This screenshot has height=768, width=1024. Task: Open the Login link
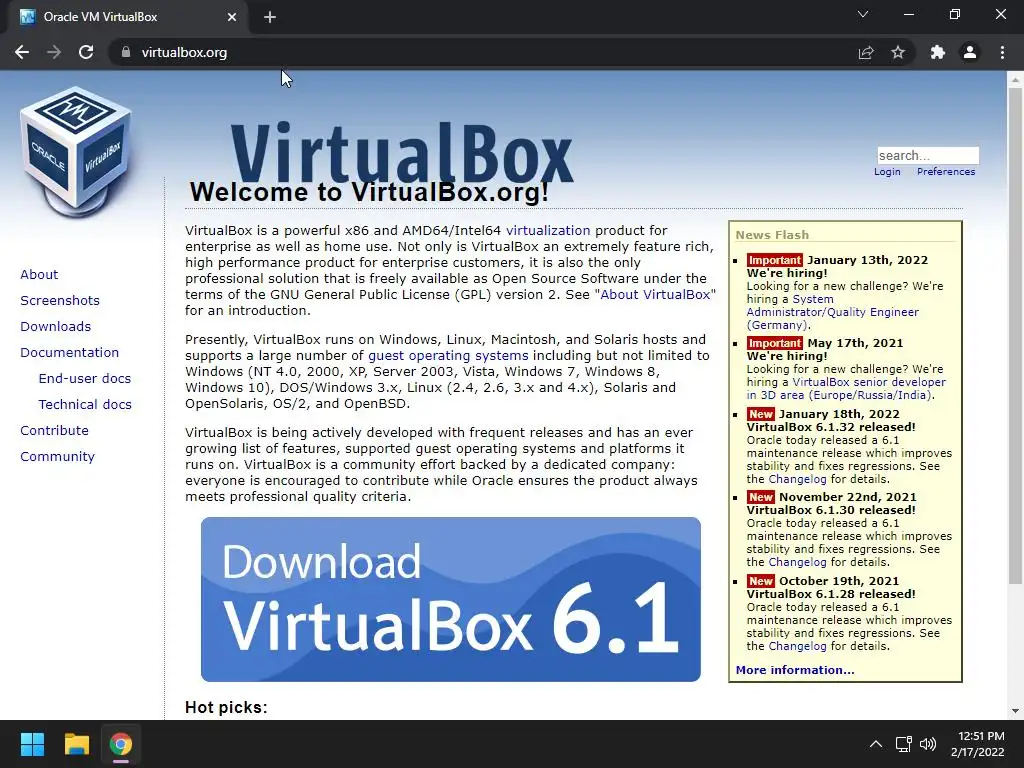[x=887, y=172]
